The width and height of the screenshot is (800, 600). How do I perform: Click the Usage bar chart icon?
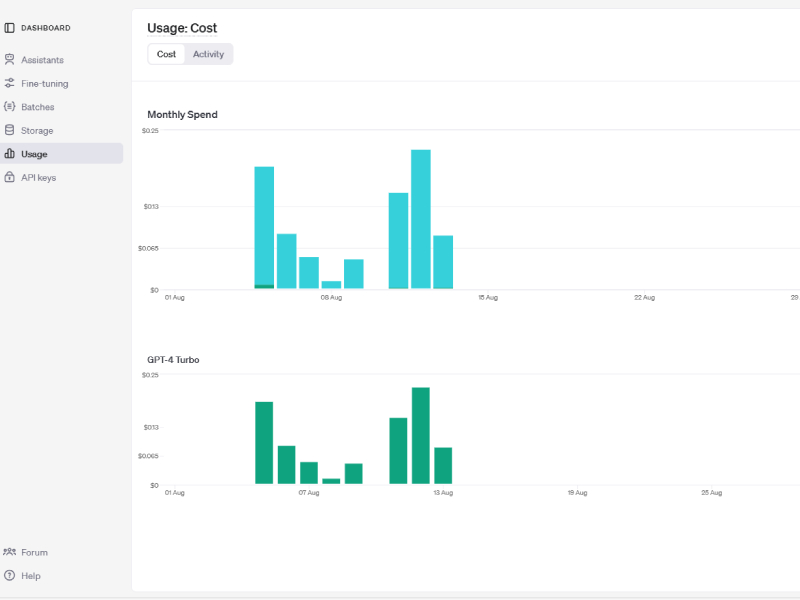(10, 154)
